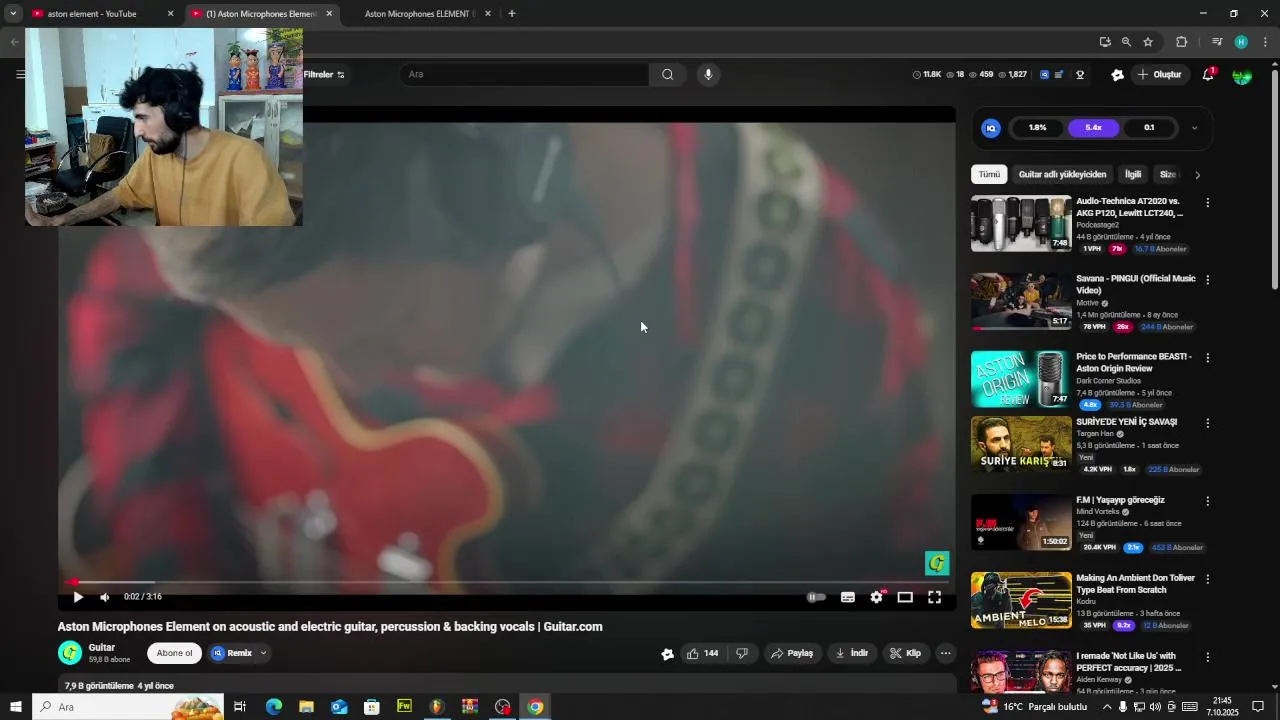This screenshot has height=720, width=1280.
Task: Click the Oluştur create button
Action: tap(1159, 74)
